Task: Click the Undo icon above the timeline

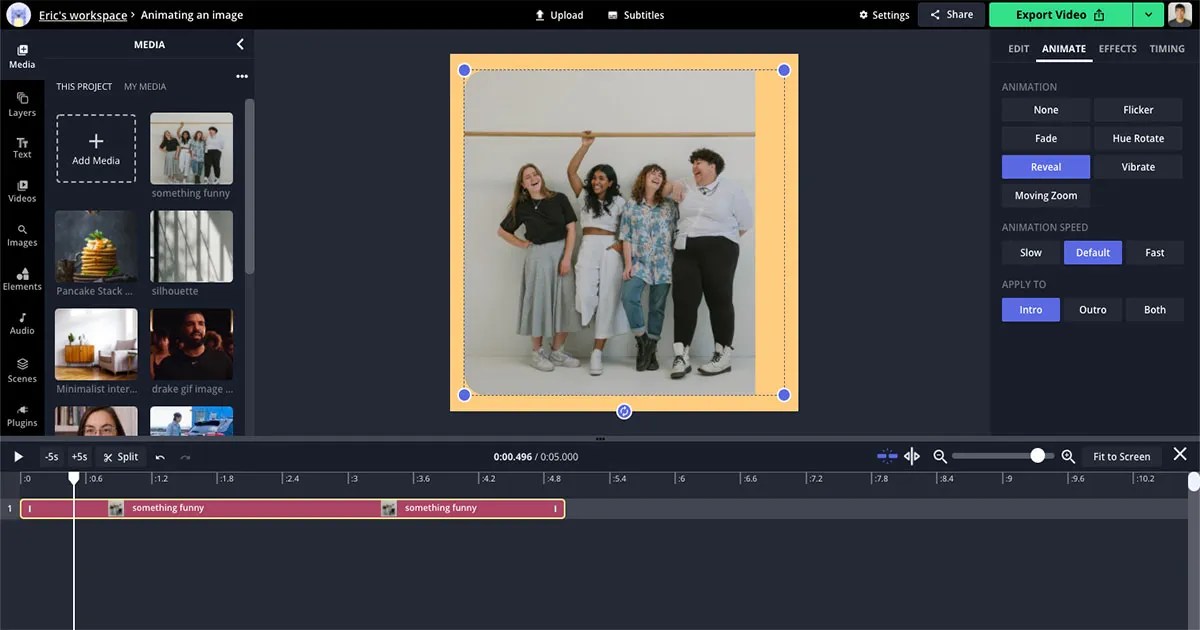Action: 160,456
